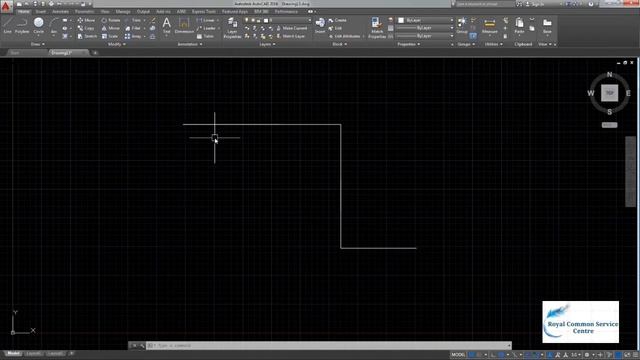Click the Table tool
This screenshot has height=360, width=640.
pyautogui.click(x=205, y=36)
